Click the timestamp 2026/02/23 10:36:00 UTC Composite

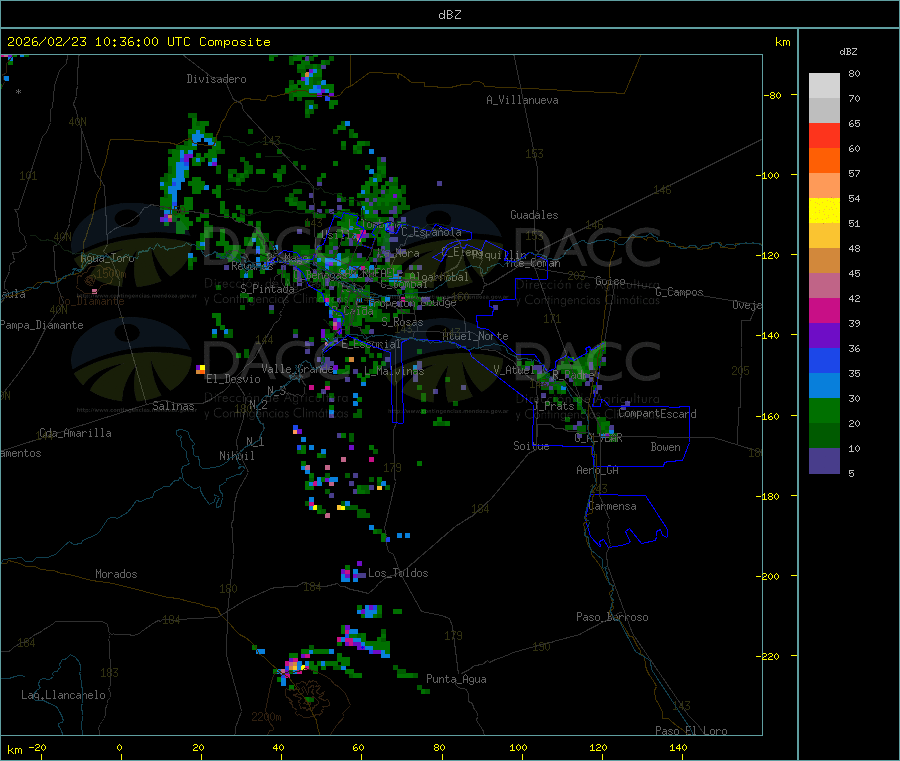pyautogui.click(x=138, y=42)
